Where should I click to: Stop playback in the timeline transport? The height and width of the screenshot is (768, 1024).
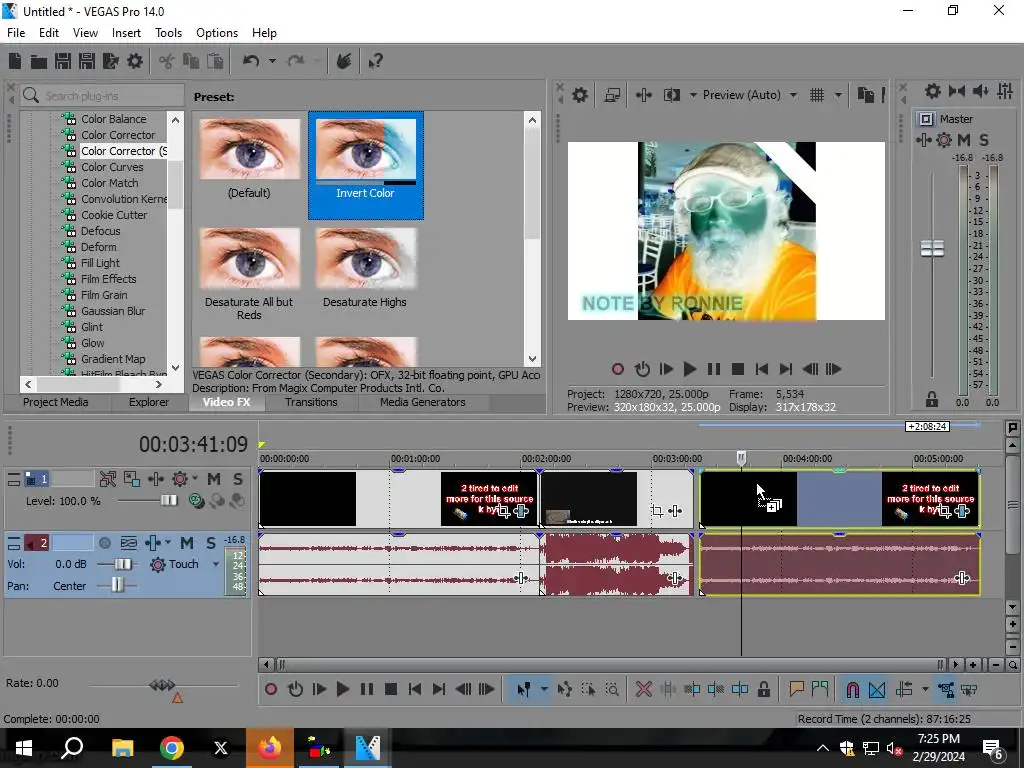pos(391,690)
